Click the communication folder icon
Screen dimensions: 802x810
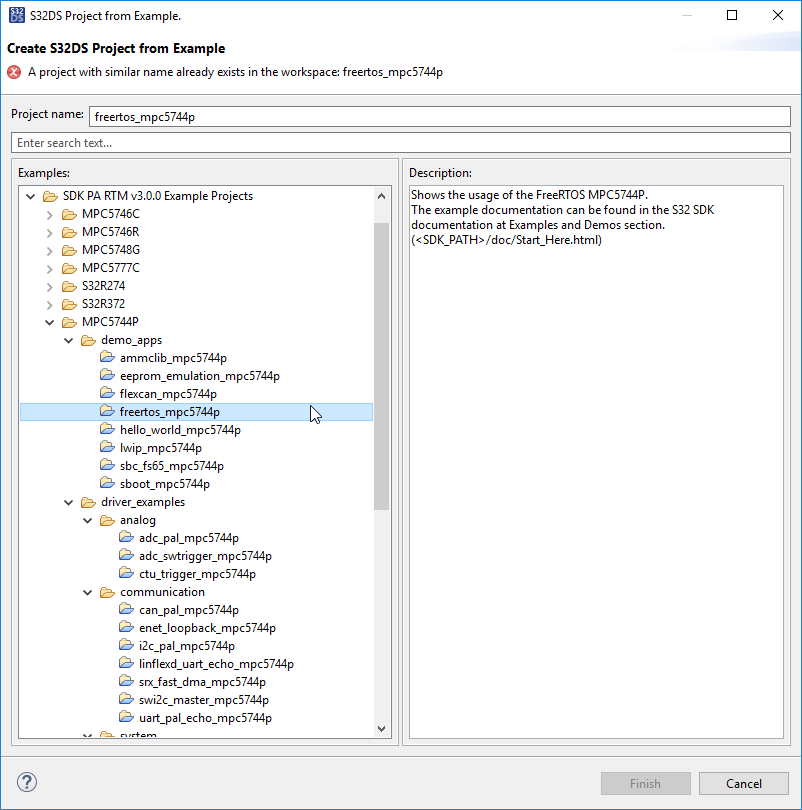click(107, 592)
